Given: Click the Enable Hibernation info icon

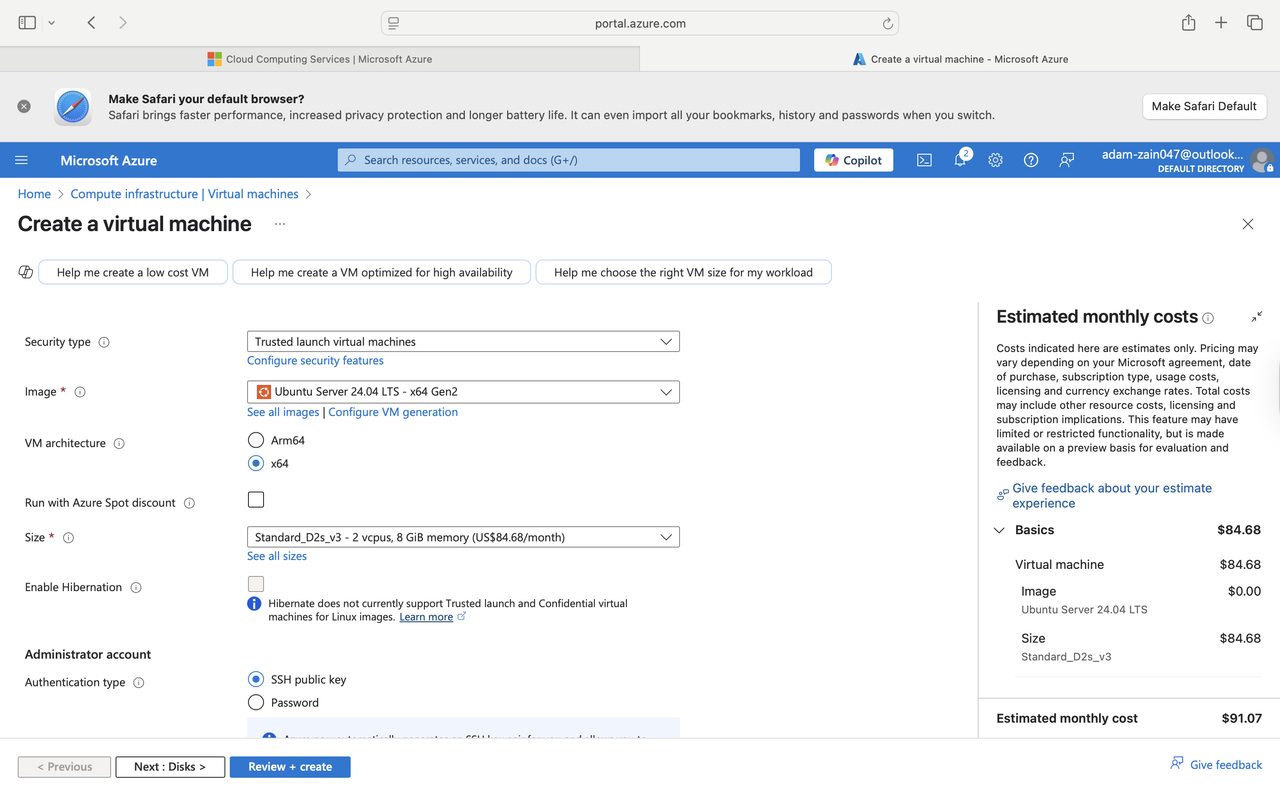Looking at the screenshot, I should tap(136, 588).
